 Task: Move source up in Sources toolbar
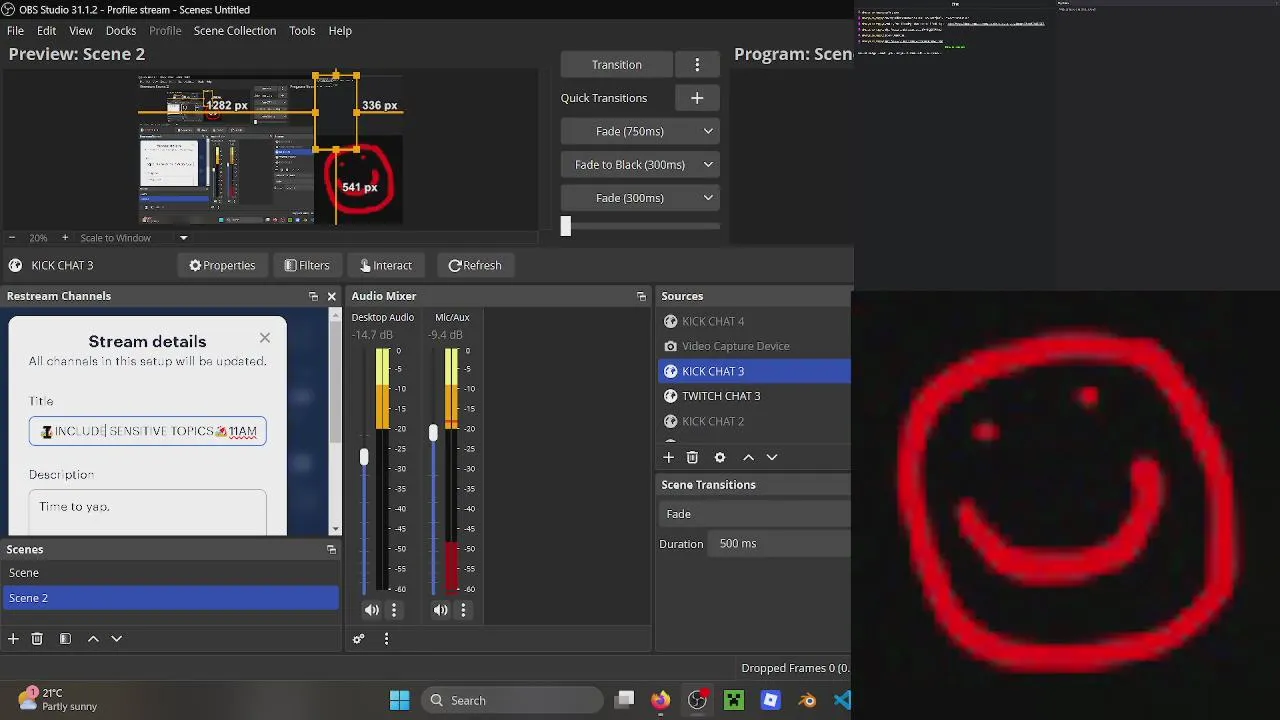748,457
